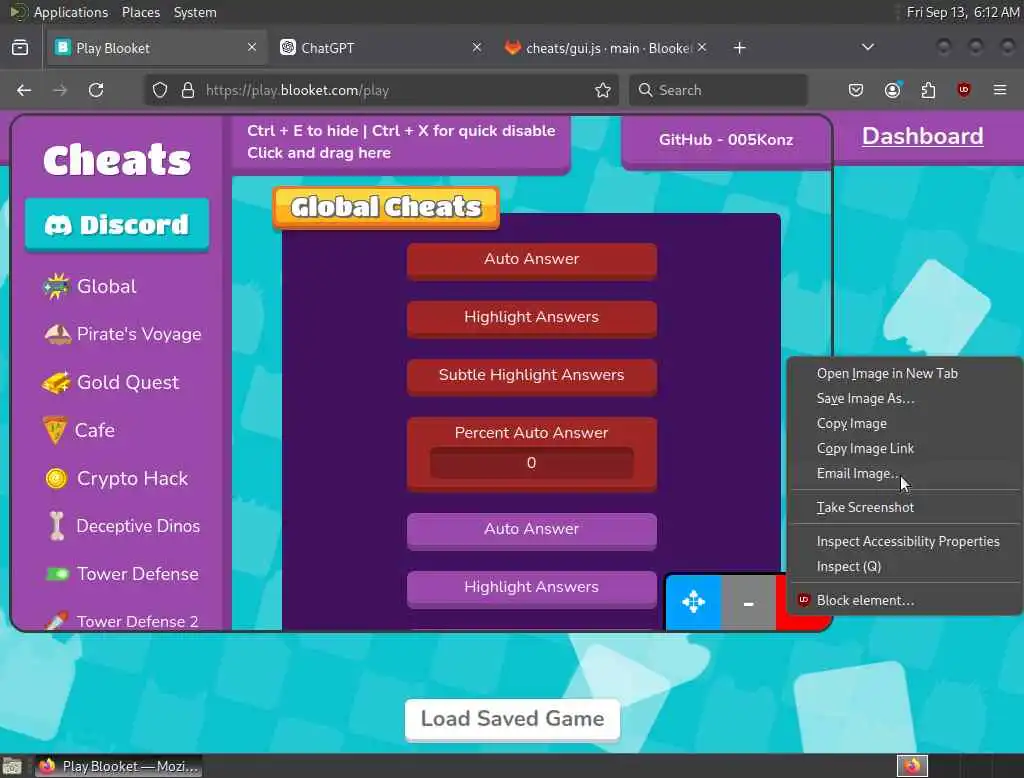Select Tower Defense 2 cheats category
This screenshot has width=1024, height=778.
[121, 621]
